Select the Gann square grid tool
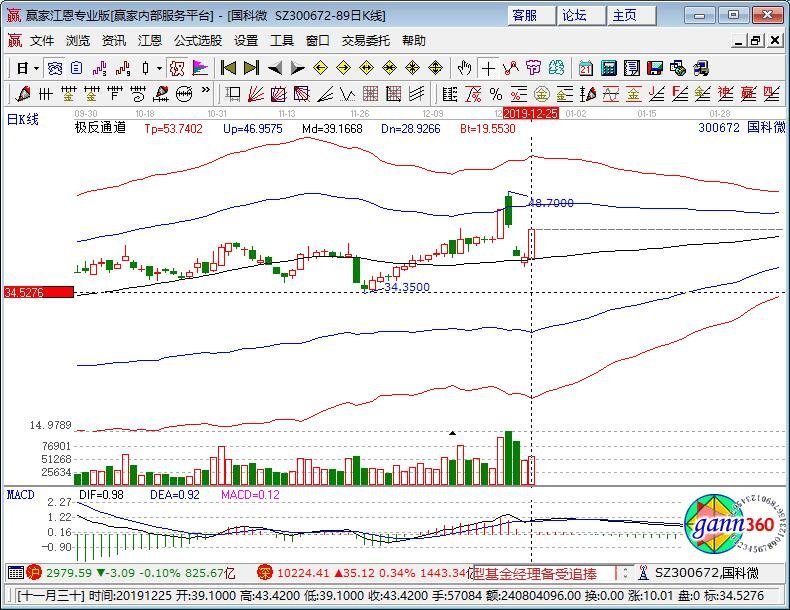This screenshot has height=610, width=790. coord(370,94)
